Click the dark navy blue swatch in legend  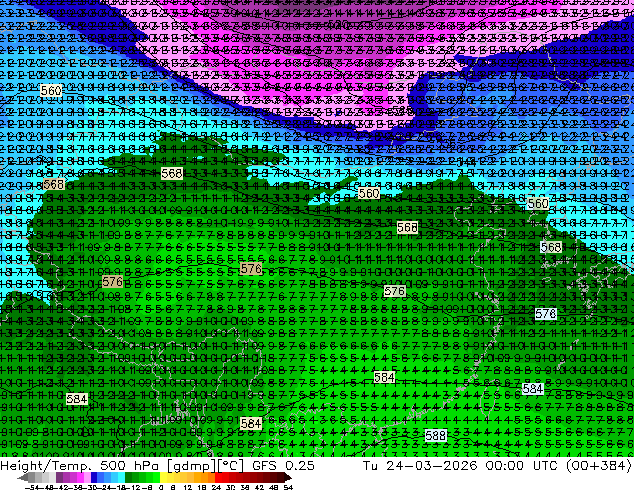[94, 478]
